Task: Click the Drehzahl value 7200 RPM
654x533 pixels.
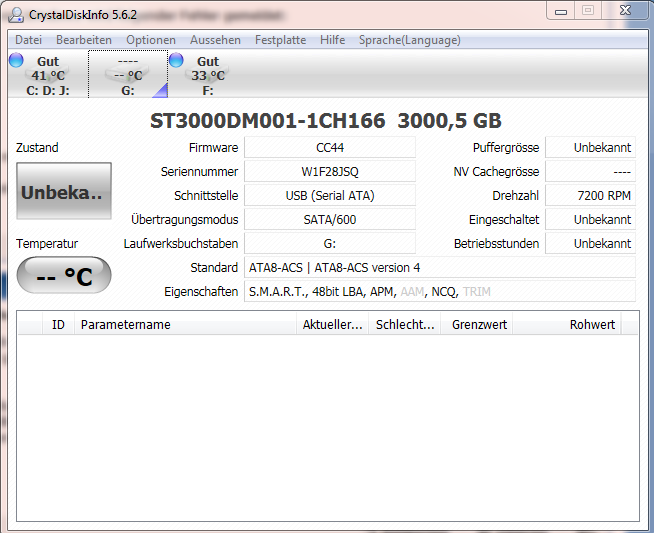Action: coord(591,196)
